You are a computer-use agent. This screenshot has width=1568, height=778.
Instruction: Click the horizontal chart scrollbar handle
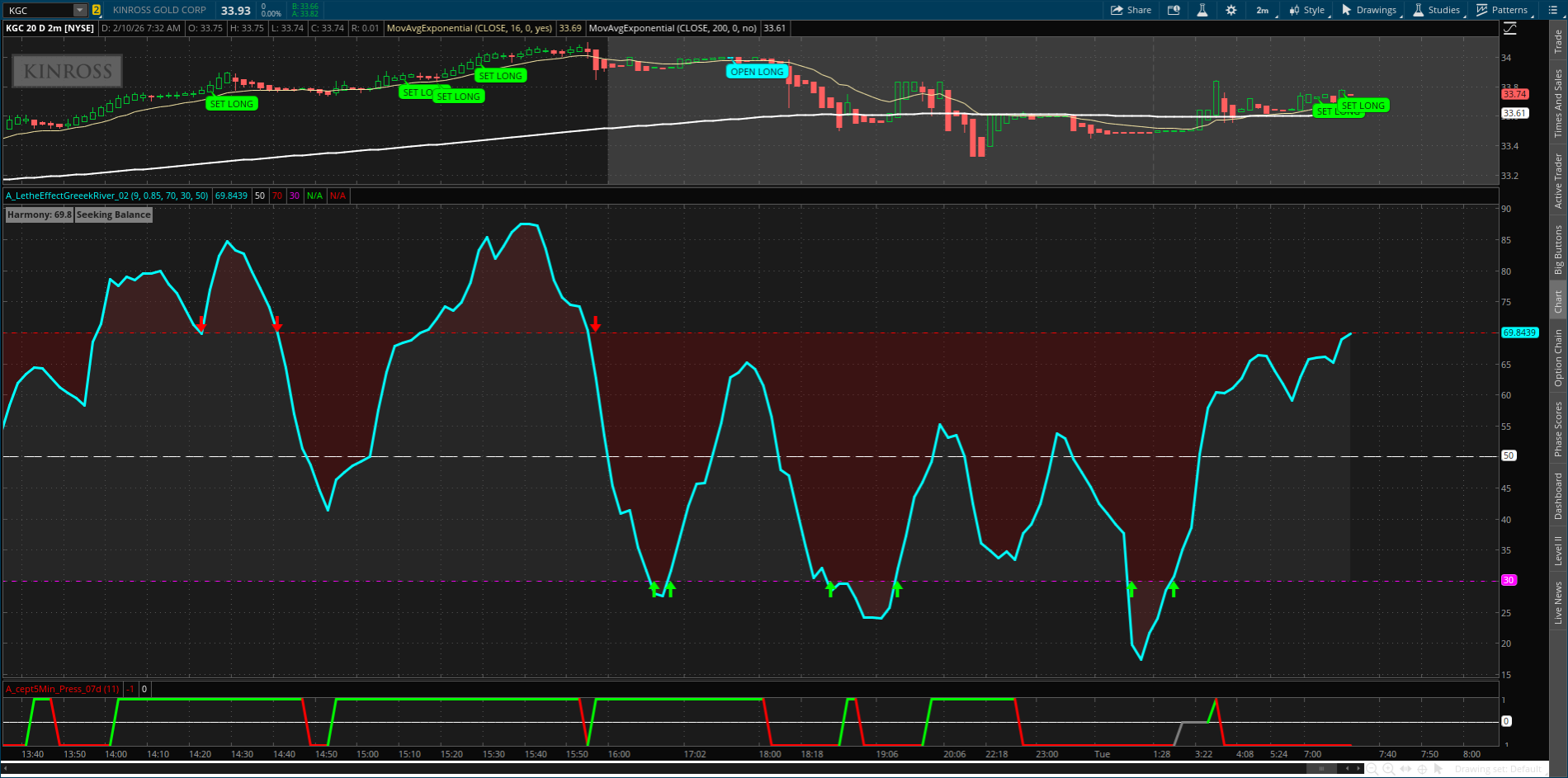pyautogui.click(x=1322, y=769)
